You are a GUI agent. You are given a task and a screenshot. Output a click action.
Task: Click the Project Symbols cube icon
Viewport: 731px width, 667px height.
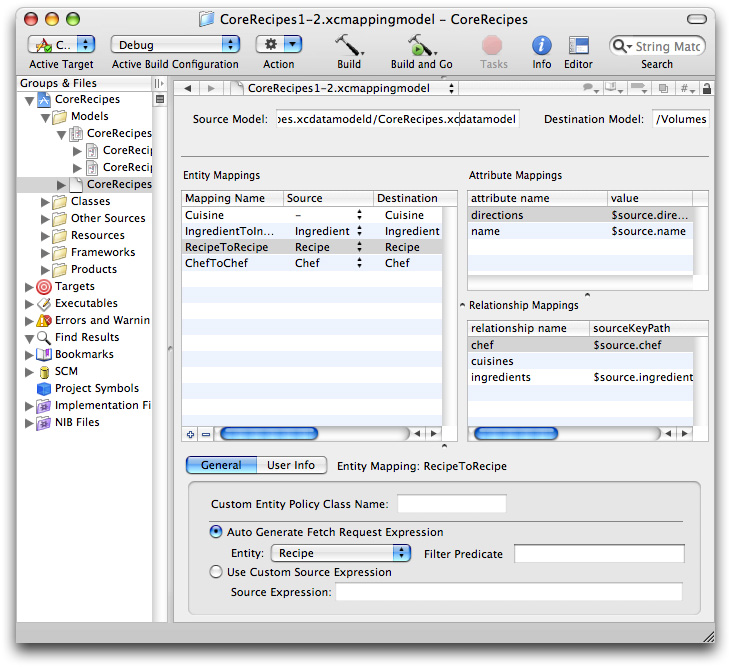click(x=44, y=388)
